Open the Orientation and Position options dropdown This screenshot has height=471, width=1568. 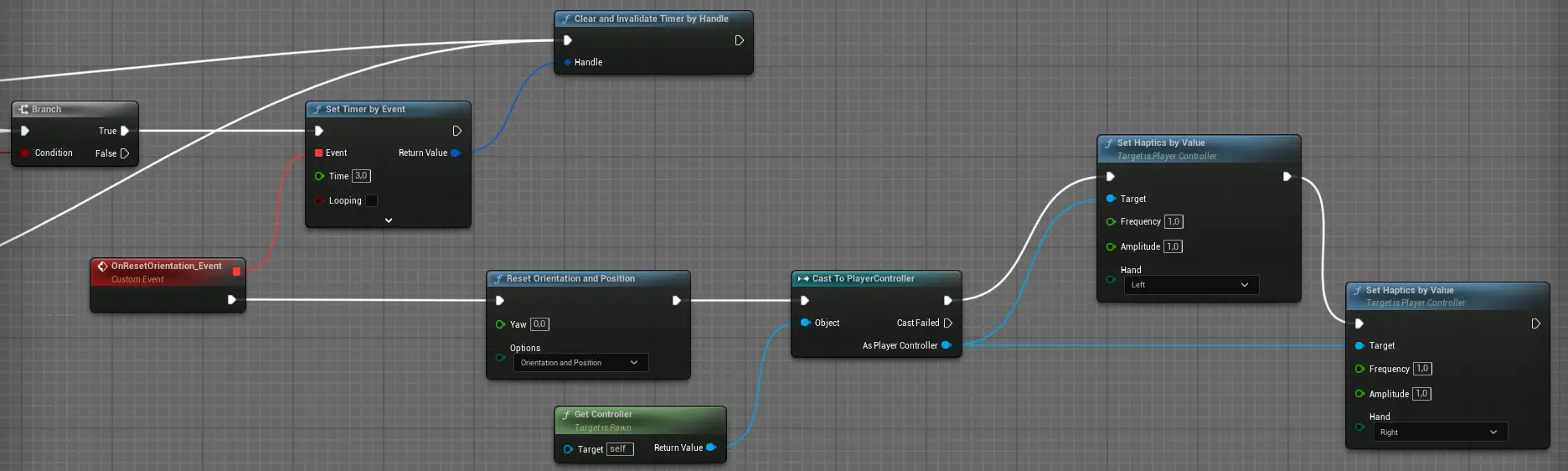pyautogui.click(x=580, y=363)
